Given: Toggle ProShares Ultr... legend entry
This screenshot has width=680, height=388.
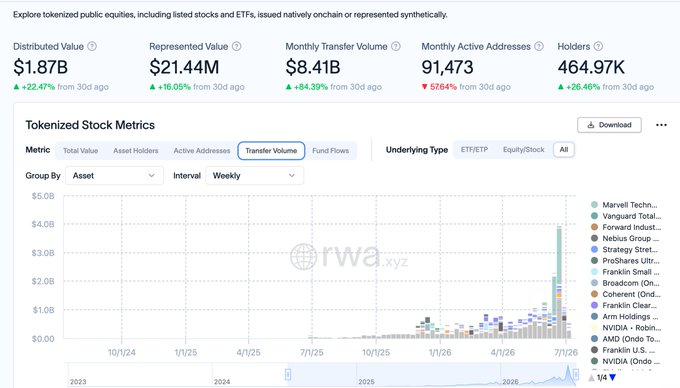Looking at the screenshot, I should coord(625,261).
